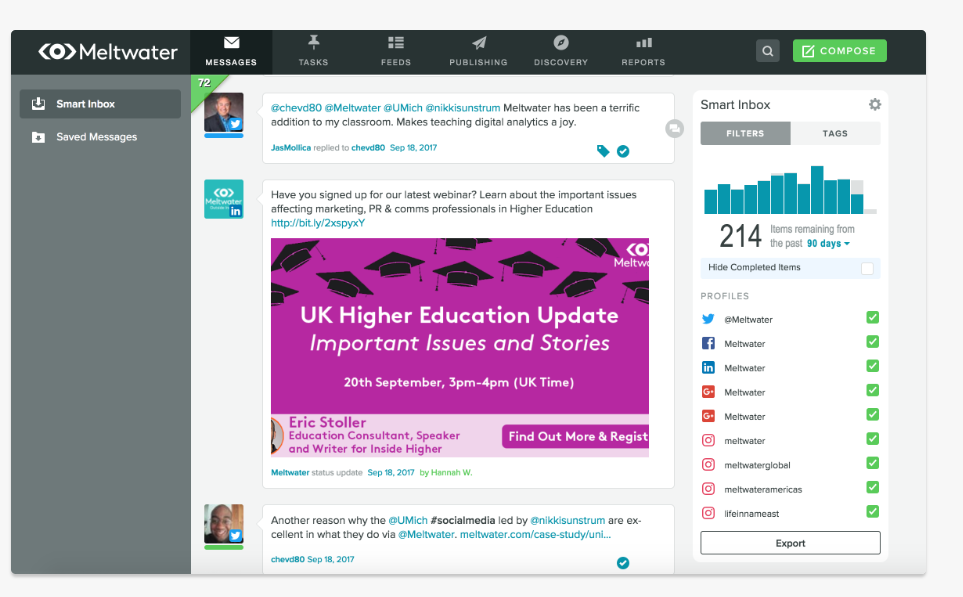Open the meltwater.com/case-study link
This screenshot has width=963, height=597.
pyautogui.click(x=535, y=534)
